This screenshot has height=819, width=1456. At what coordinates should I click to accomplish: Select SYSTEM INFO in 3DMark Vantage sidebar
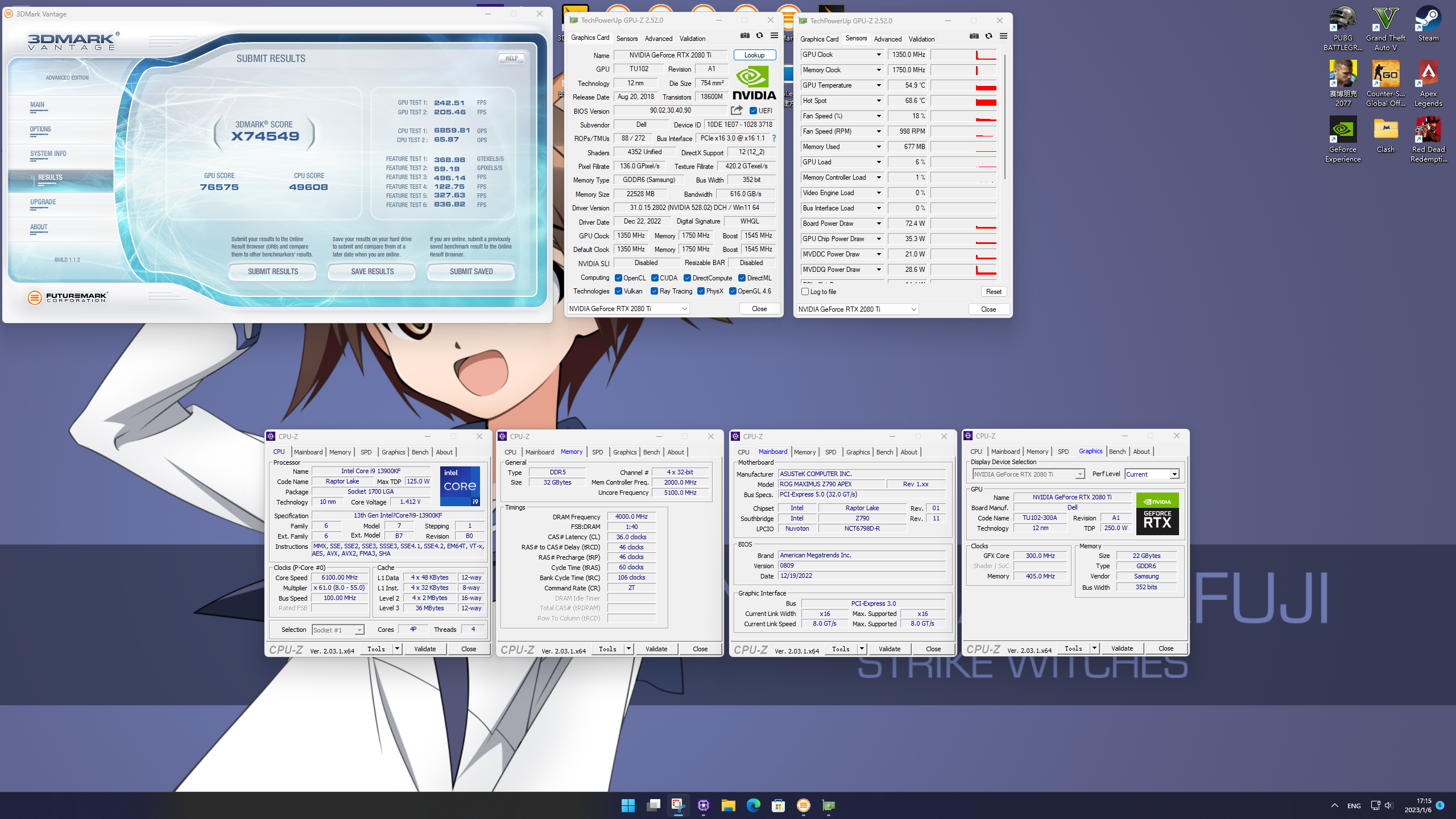coord(48,154)
